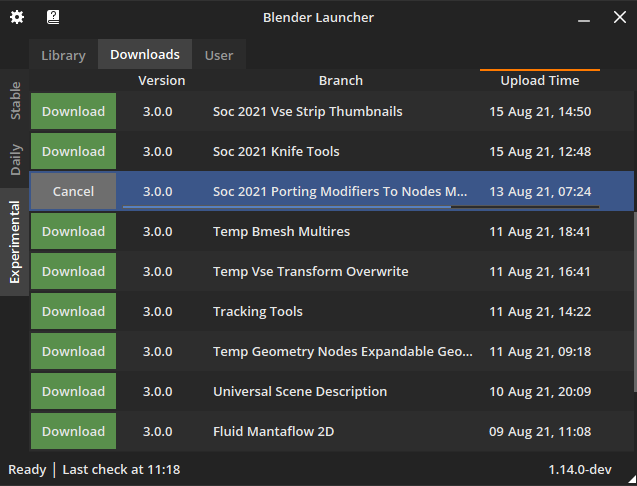Download the Tracking Tools build
Screen dimensions: 637x486
coord(74,311)
